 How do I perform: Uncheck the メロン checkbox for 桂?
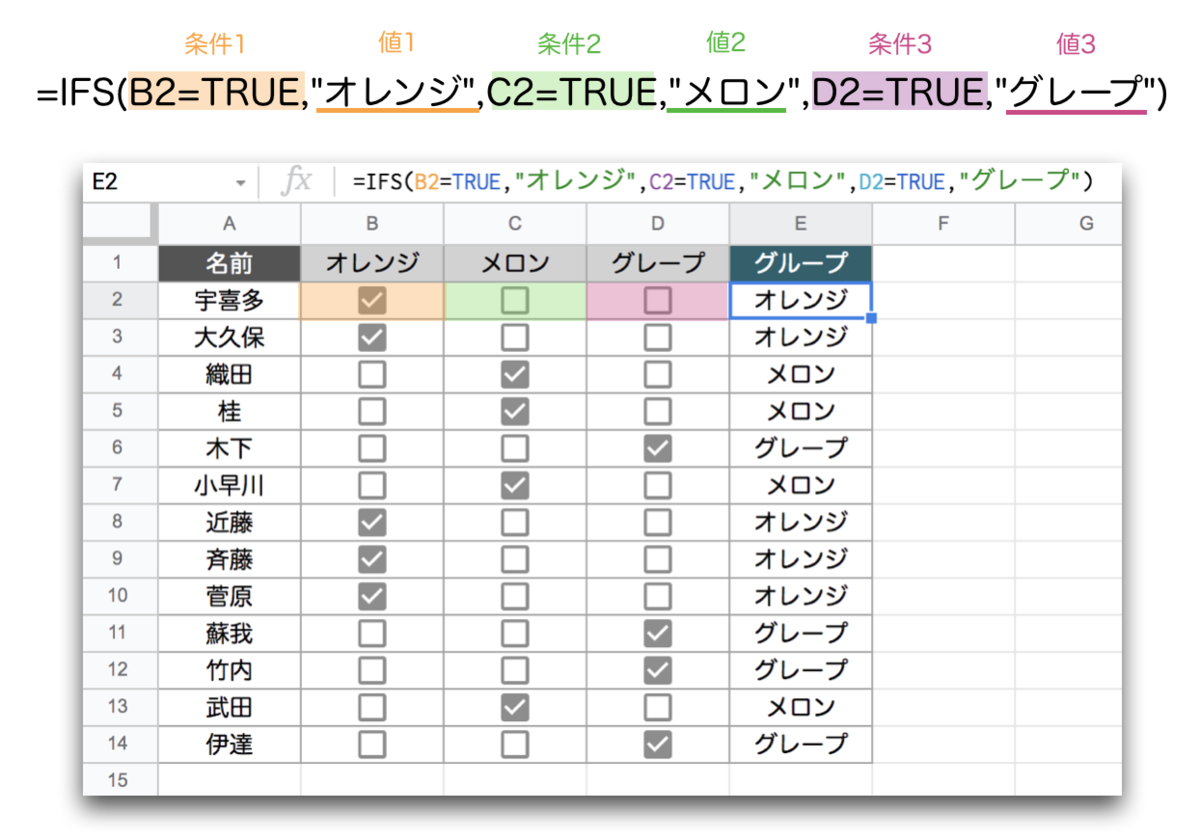(515, 411)
